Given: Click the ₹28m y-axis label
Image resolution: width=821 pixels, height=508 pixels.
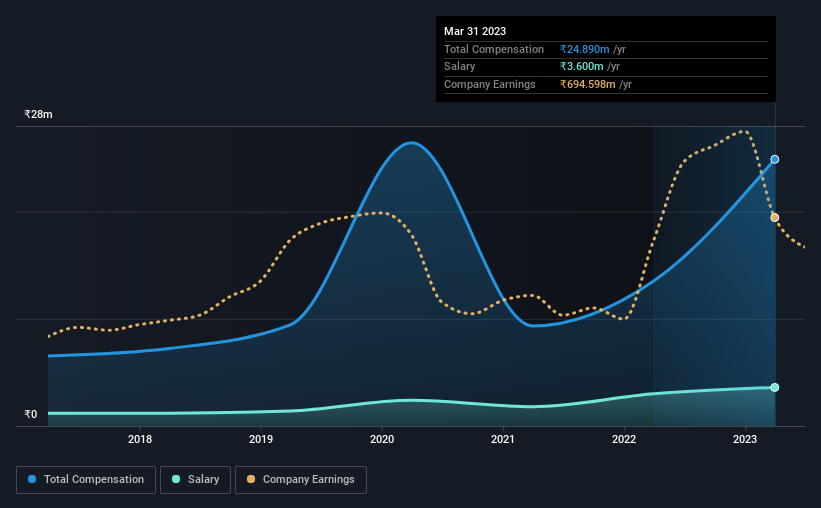Looking at the screenshot, I should (x=38, y=114).
